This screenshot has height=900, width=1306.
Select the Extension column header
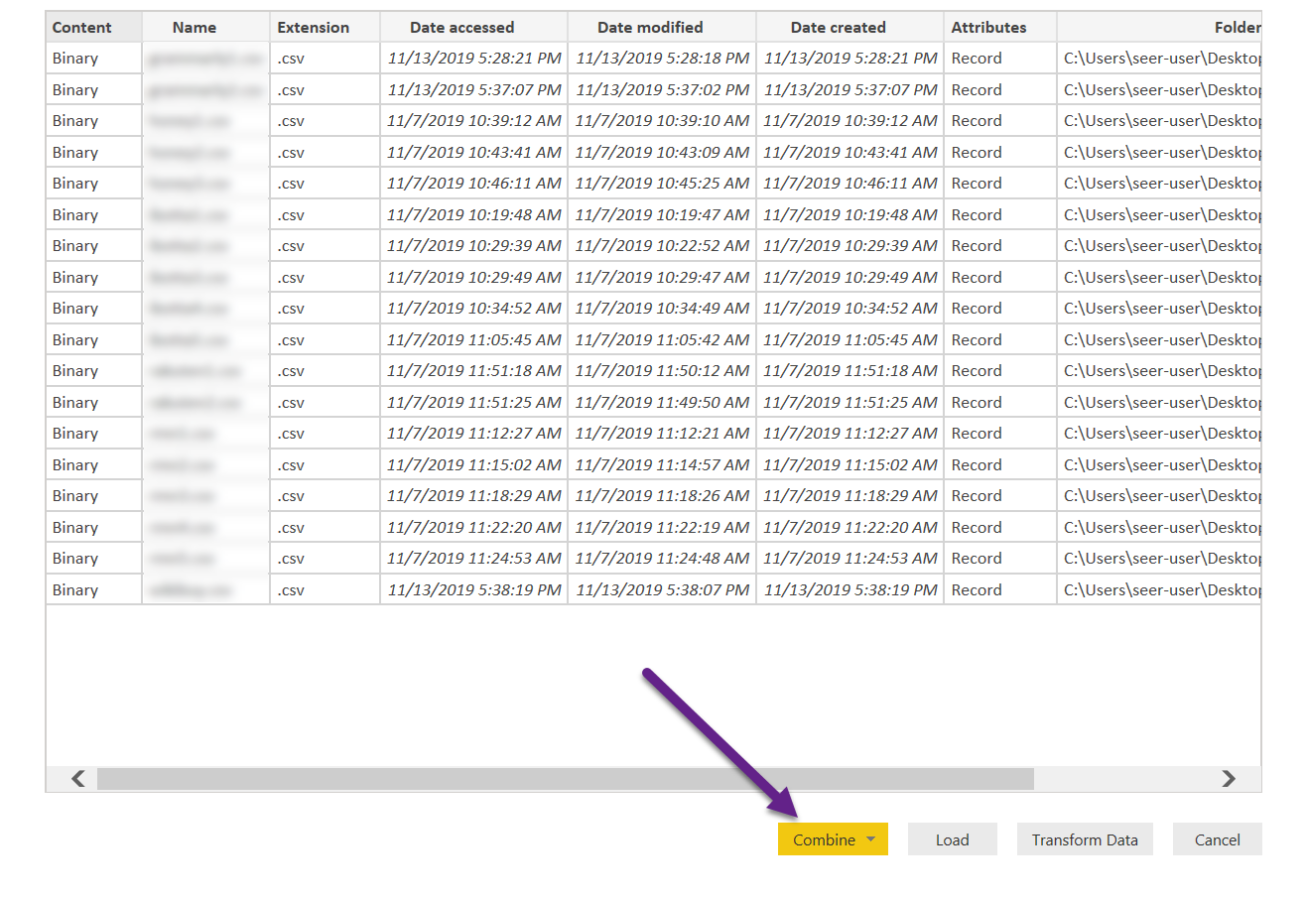313,27
